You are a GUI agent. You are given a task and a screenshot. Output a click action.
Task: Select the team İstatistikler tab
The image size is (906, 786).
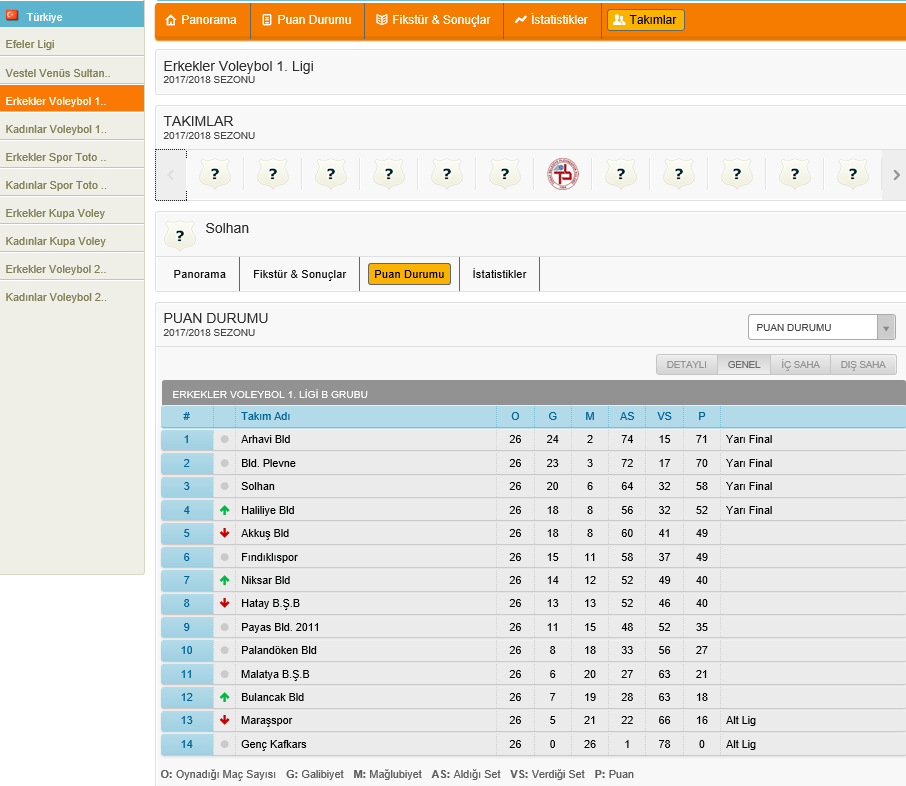click(499, 274)
